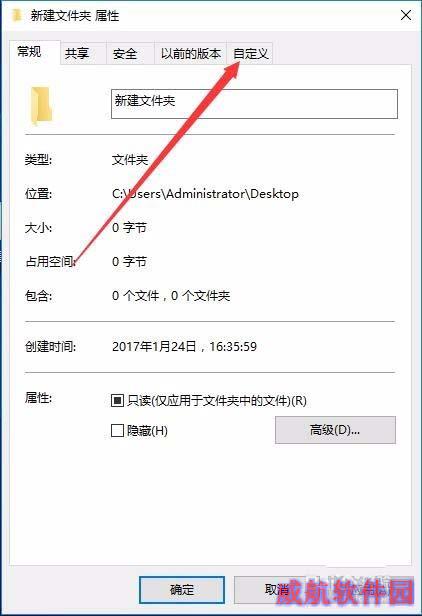Switch to the 常规 tab
The width and height of the screenshot is (422, 616).
[30, 51]
